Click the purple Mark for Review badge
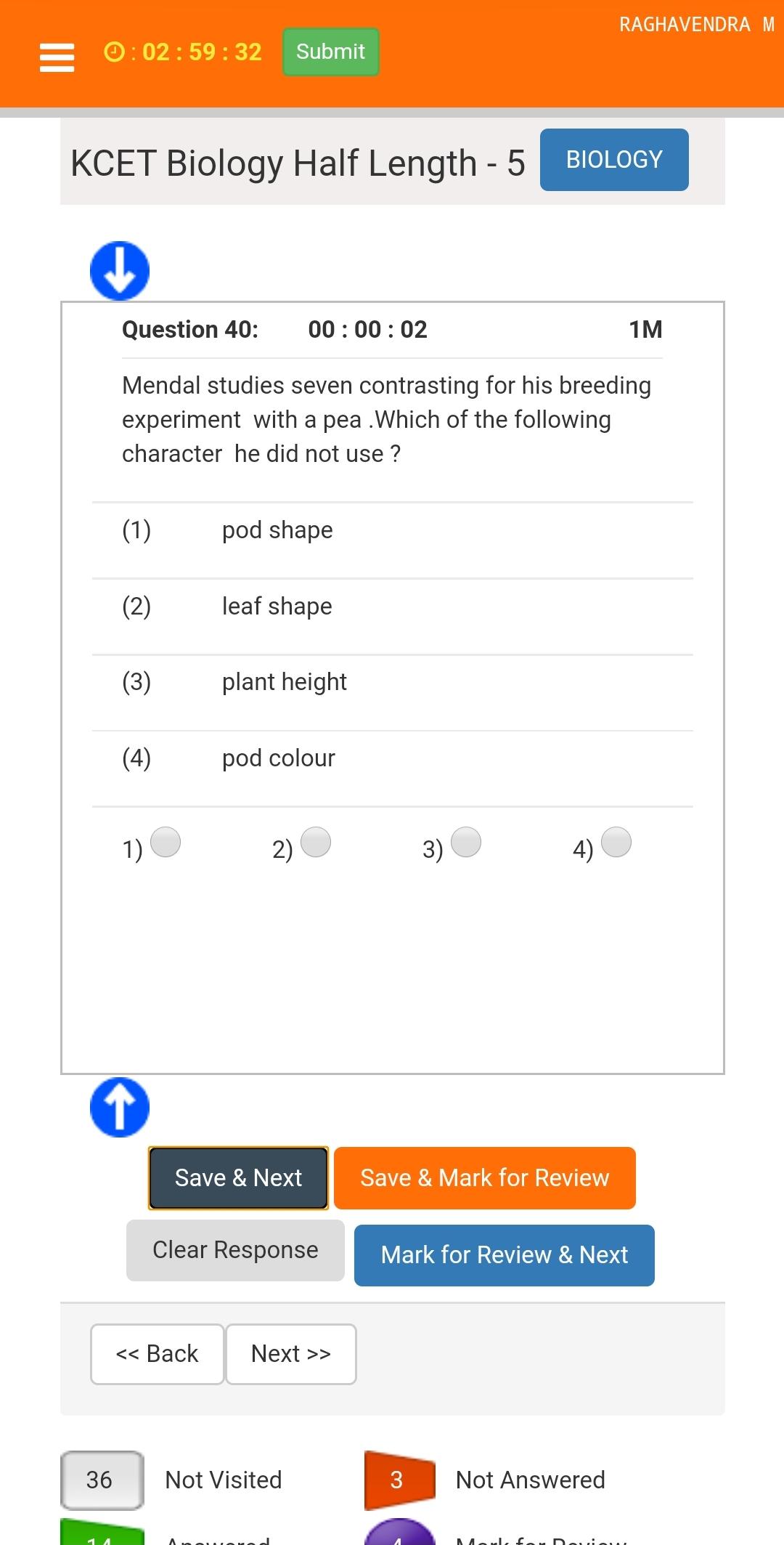Screen dimensions: 784x1545 399,1533
